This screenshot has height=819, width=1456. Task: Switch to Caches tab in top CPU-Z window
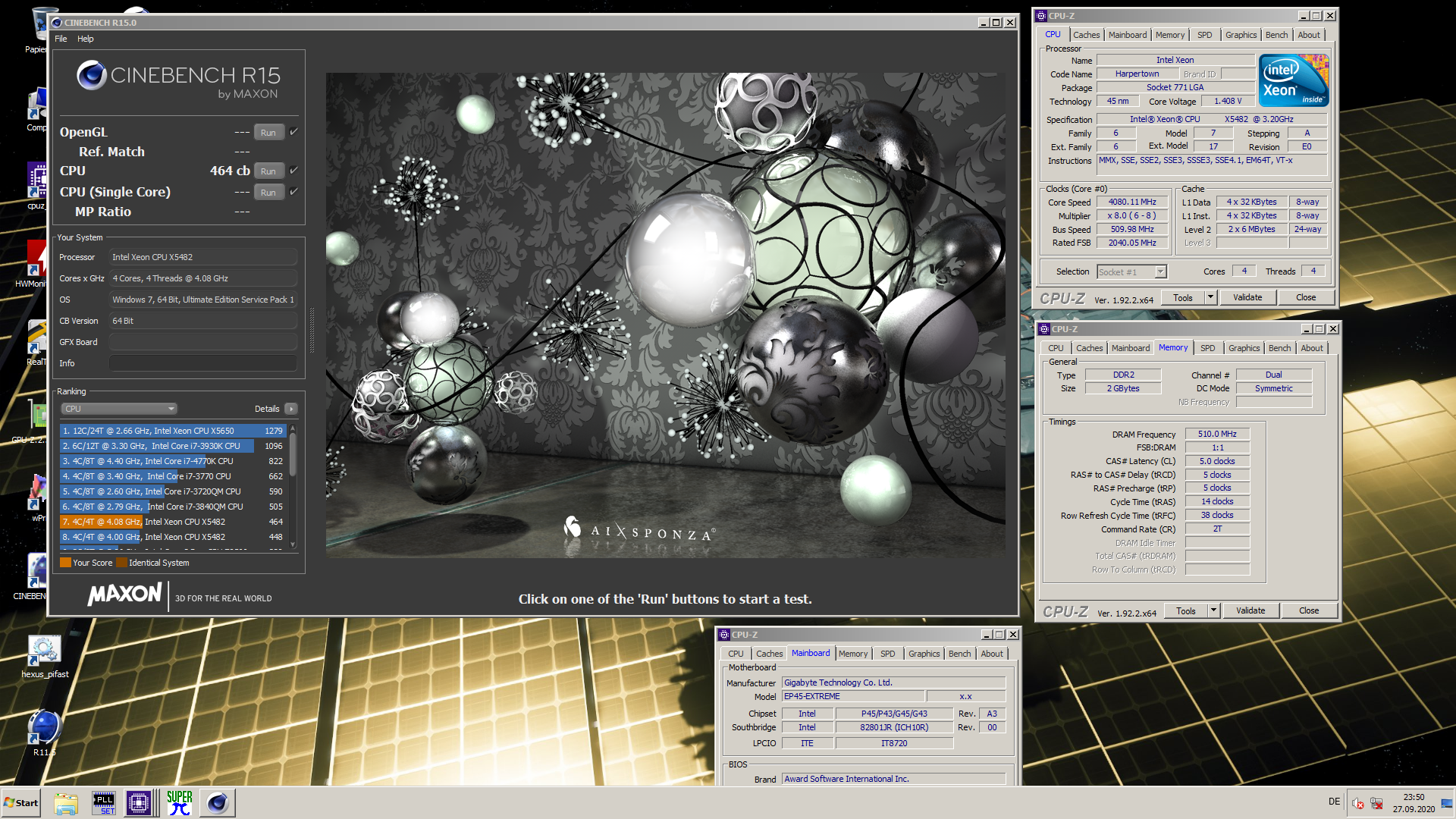(x=1086, y=35)
